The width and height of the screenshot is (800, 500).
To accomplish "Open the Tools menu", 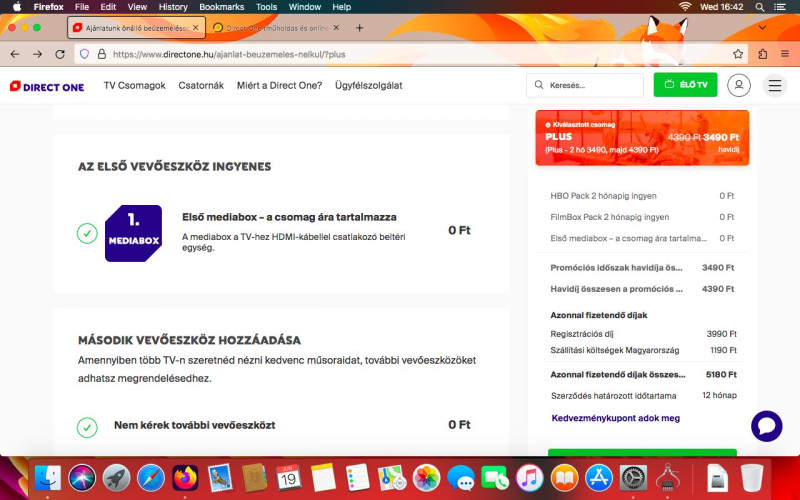I will (x=266, y=7).
